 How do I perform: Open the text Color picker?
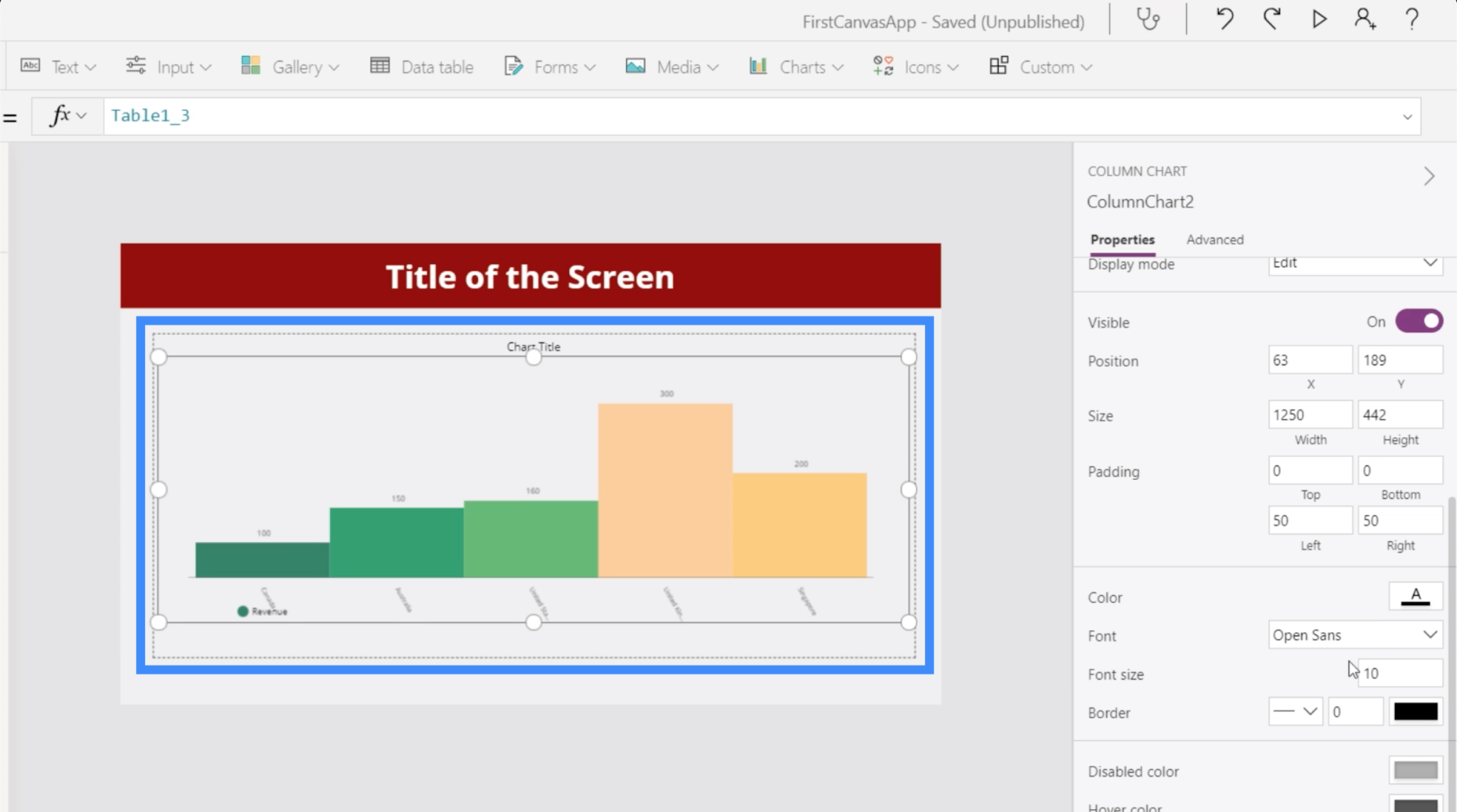tap(1415, 597)
